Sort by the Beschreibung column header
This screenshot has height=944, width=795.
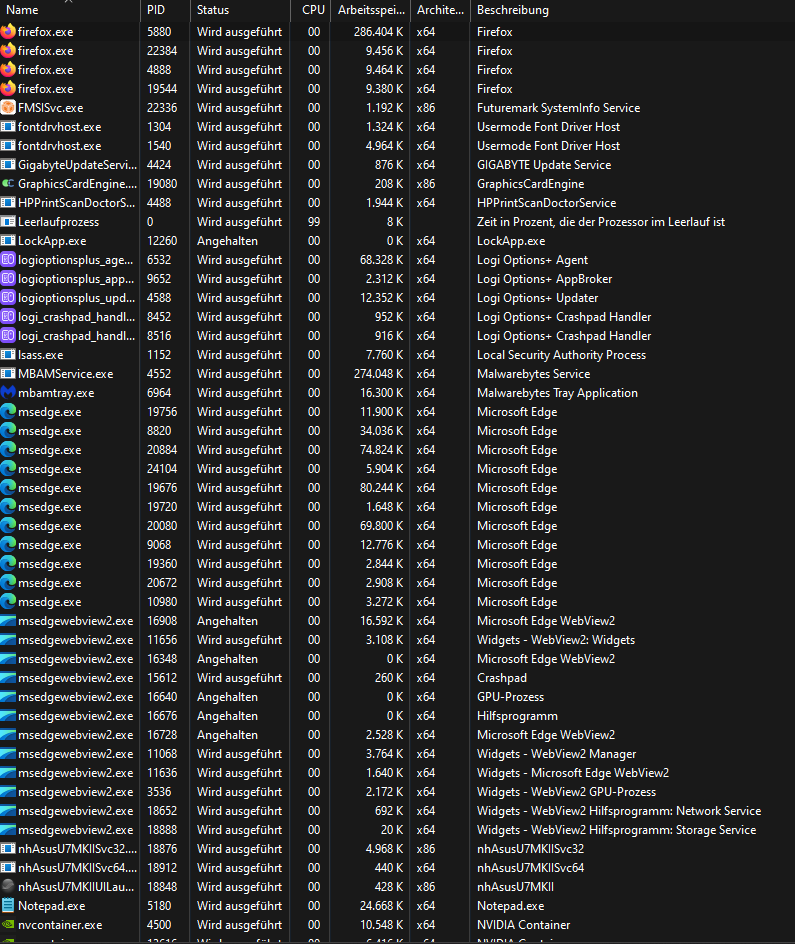coord(633,10)
